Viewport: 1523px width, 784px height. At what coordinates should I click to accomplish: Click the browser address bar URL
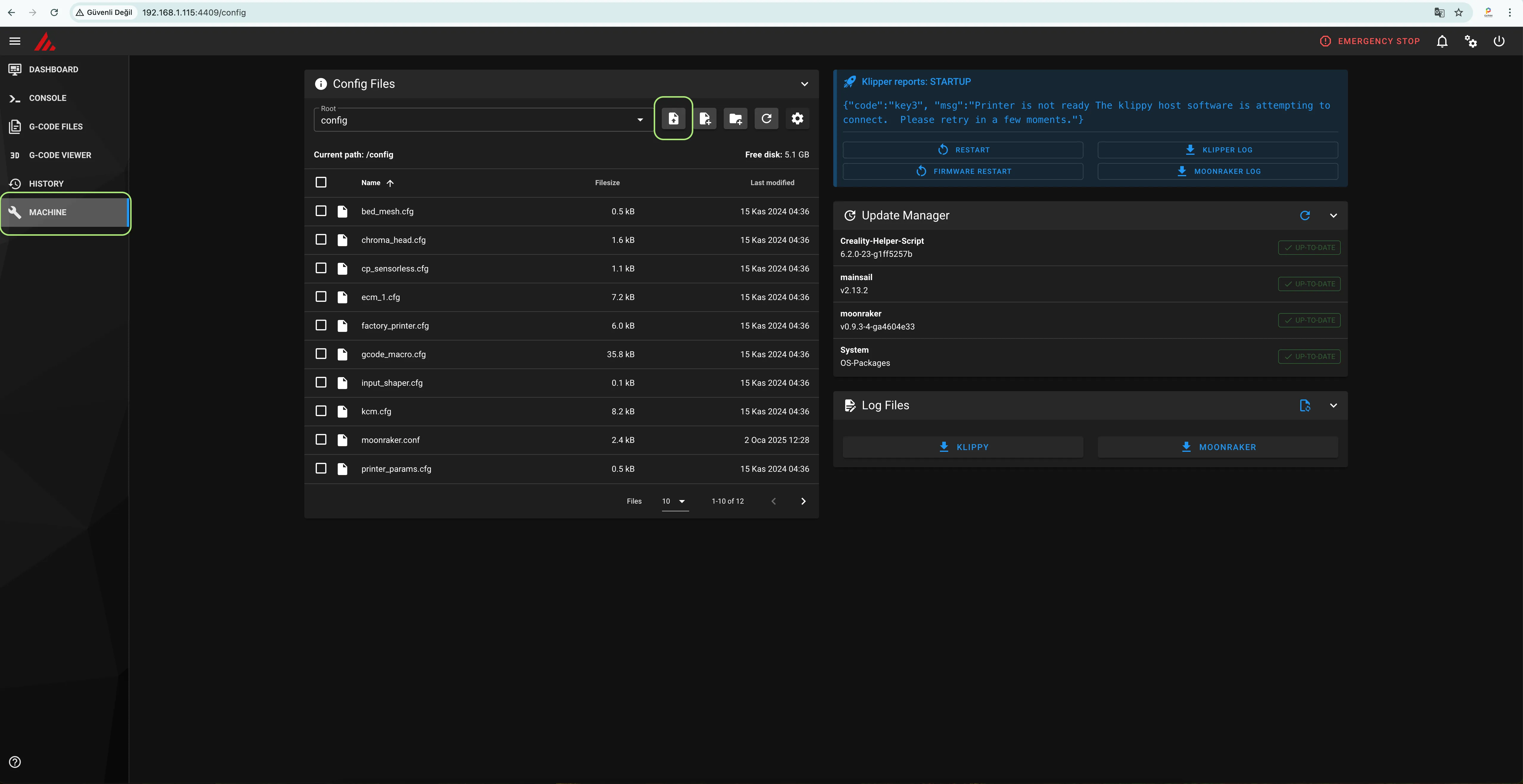(194, 13)
